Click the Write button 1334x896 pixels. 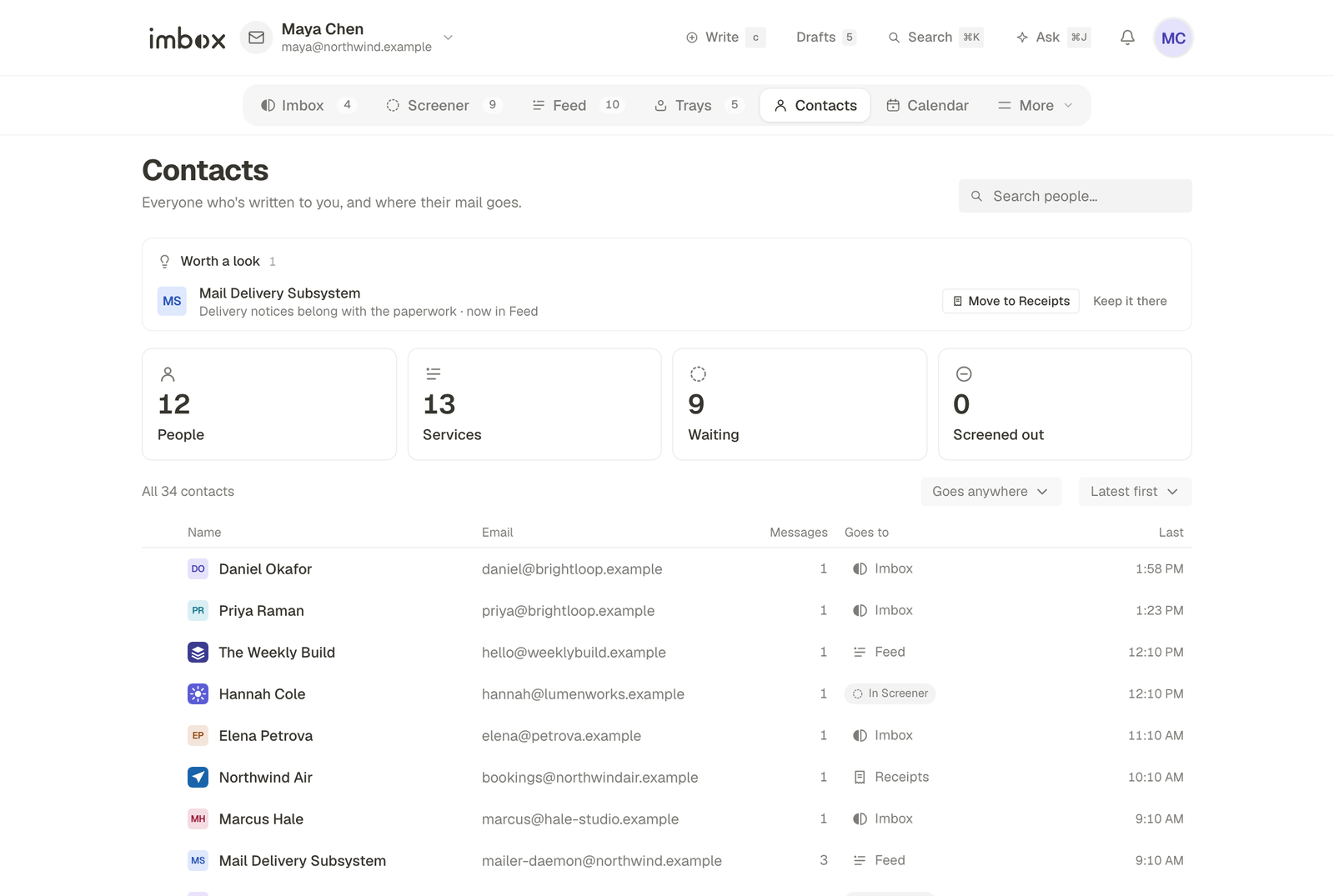[725, 38]
